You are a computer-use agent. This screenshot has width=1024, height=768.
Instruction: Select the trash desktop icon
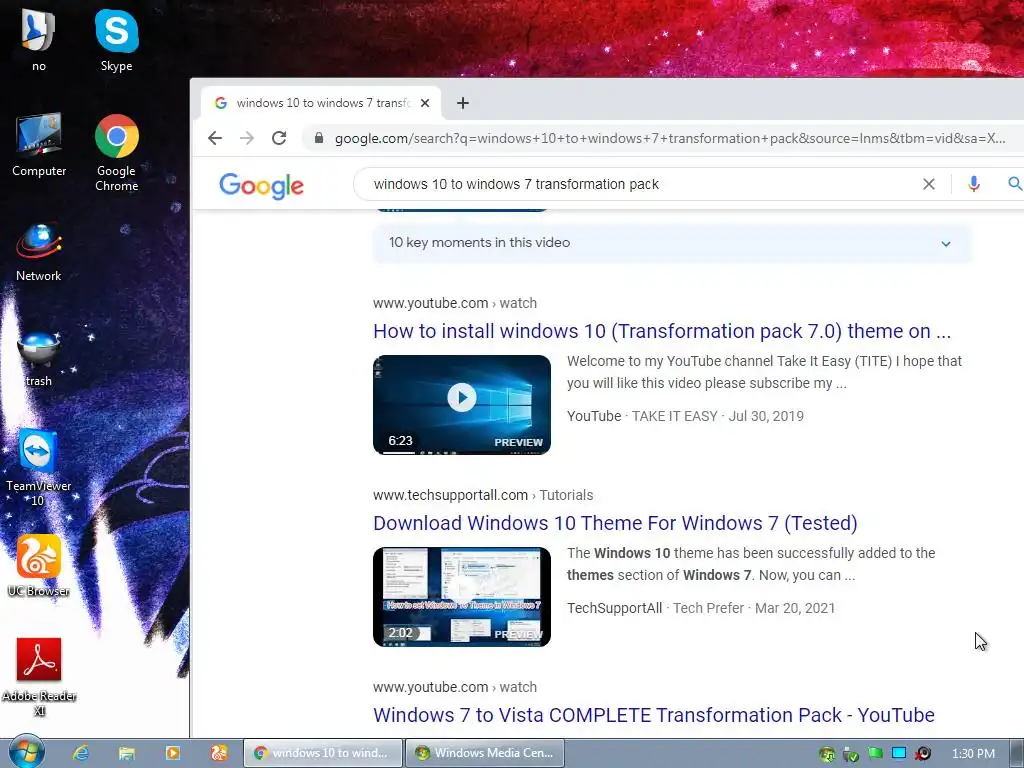tap(39, 359)
